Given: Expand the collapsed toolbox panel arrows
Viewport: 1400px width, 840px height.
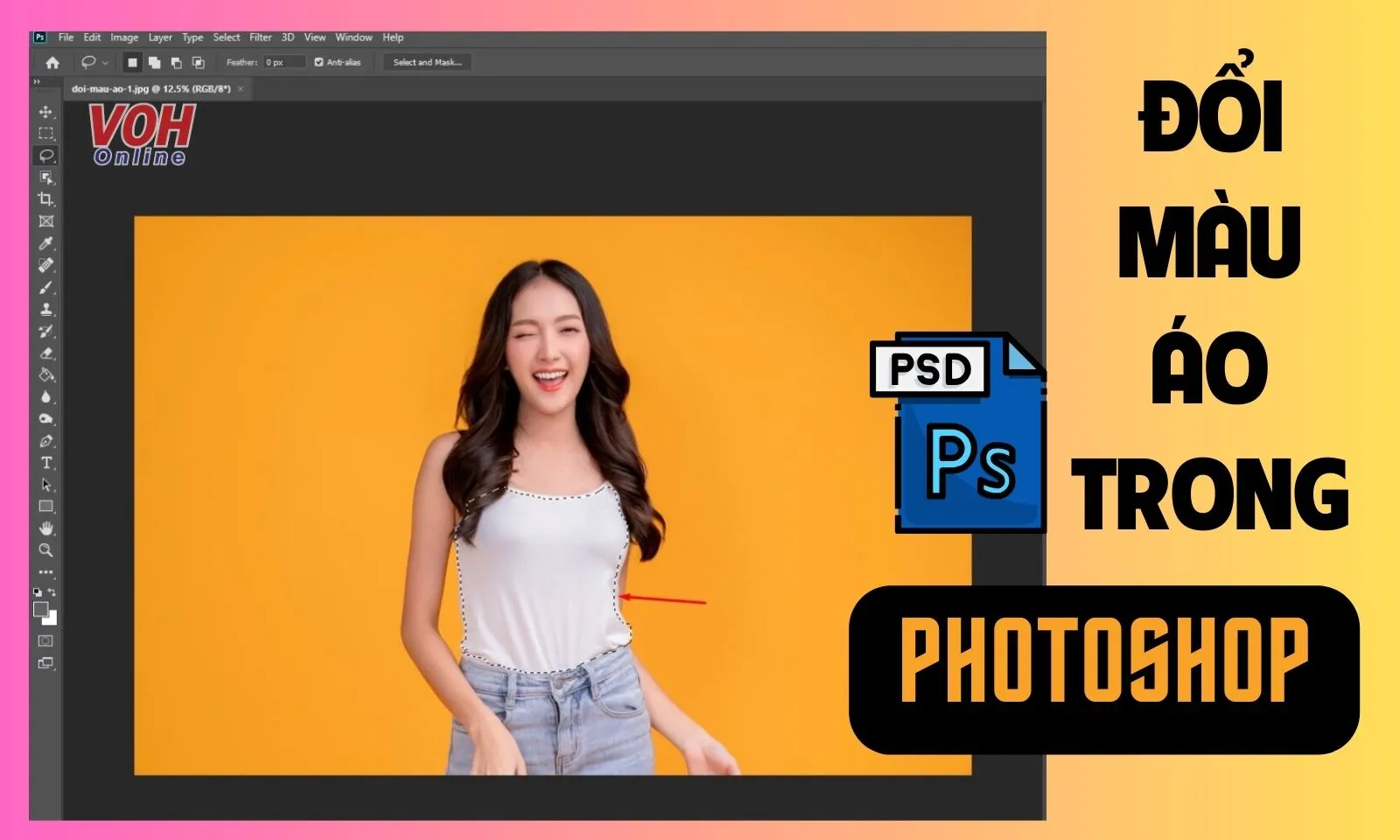Looking at the screenshot, I should pyautogui.click(x=37, y=81).
